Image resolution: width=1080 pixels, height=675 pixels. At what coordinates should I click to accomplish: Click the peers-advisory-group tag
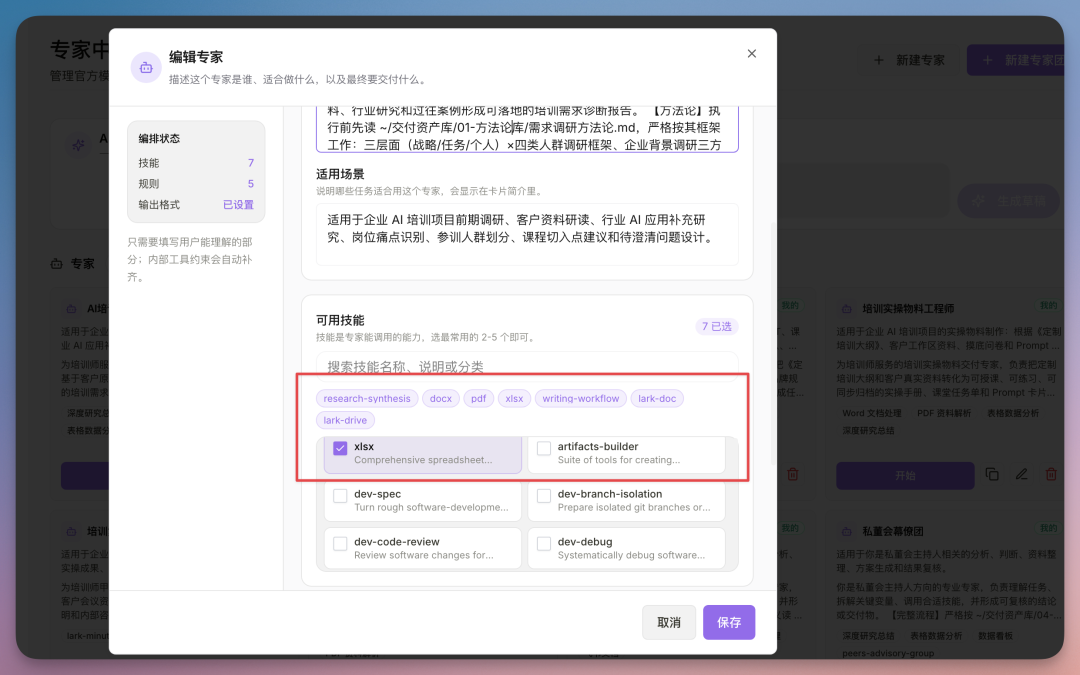[888, 653]
